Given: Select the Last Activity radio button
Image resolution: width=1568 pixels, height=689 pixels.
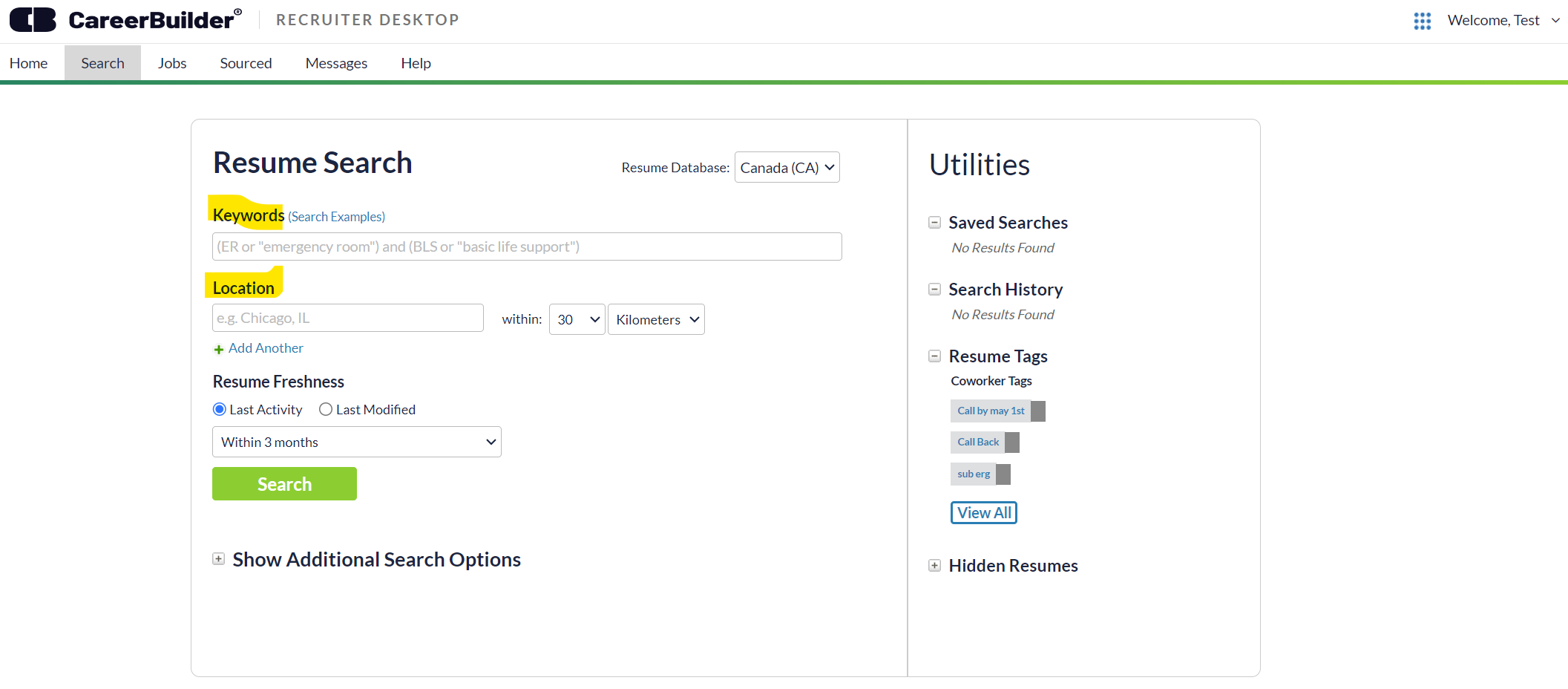Looking at the screenshot, I should [220, 410].
